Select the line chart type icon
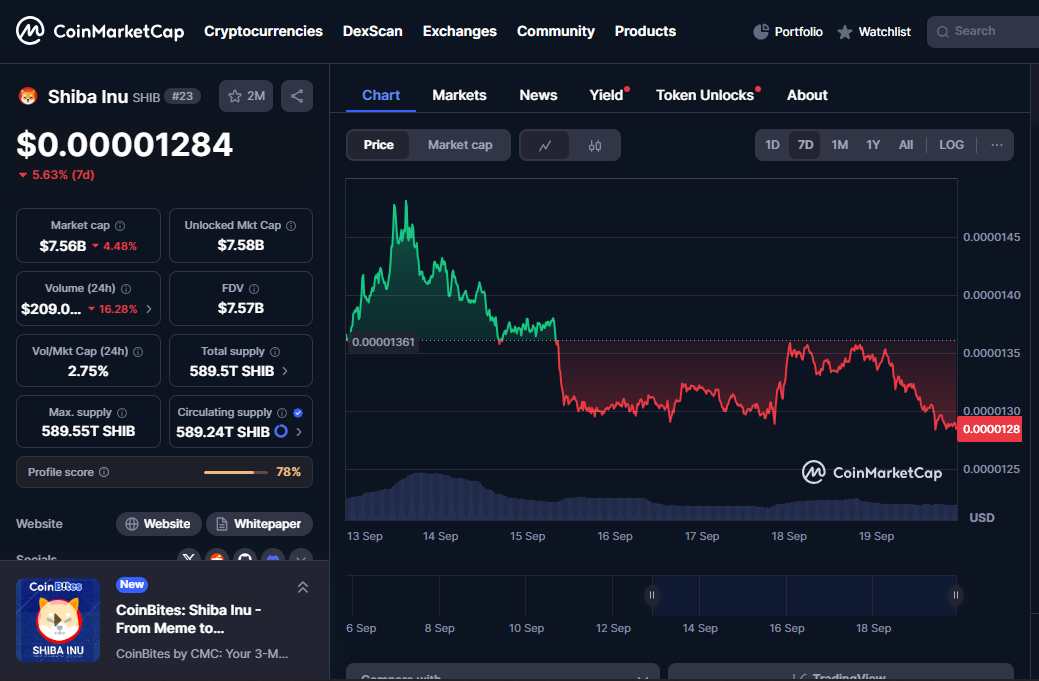The height and width of the screenshot is (681, 1039). pyautogui.click(x=545, y=145)
